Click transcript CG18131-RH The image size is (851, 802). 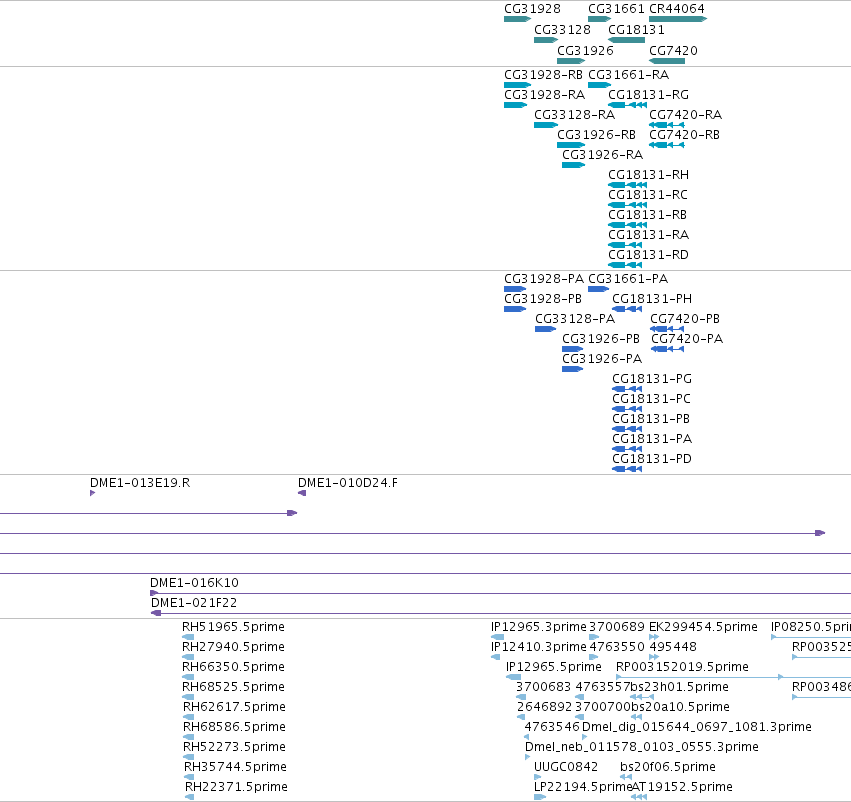(x=627, y=186)
